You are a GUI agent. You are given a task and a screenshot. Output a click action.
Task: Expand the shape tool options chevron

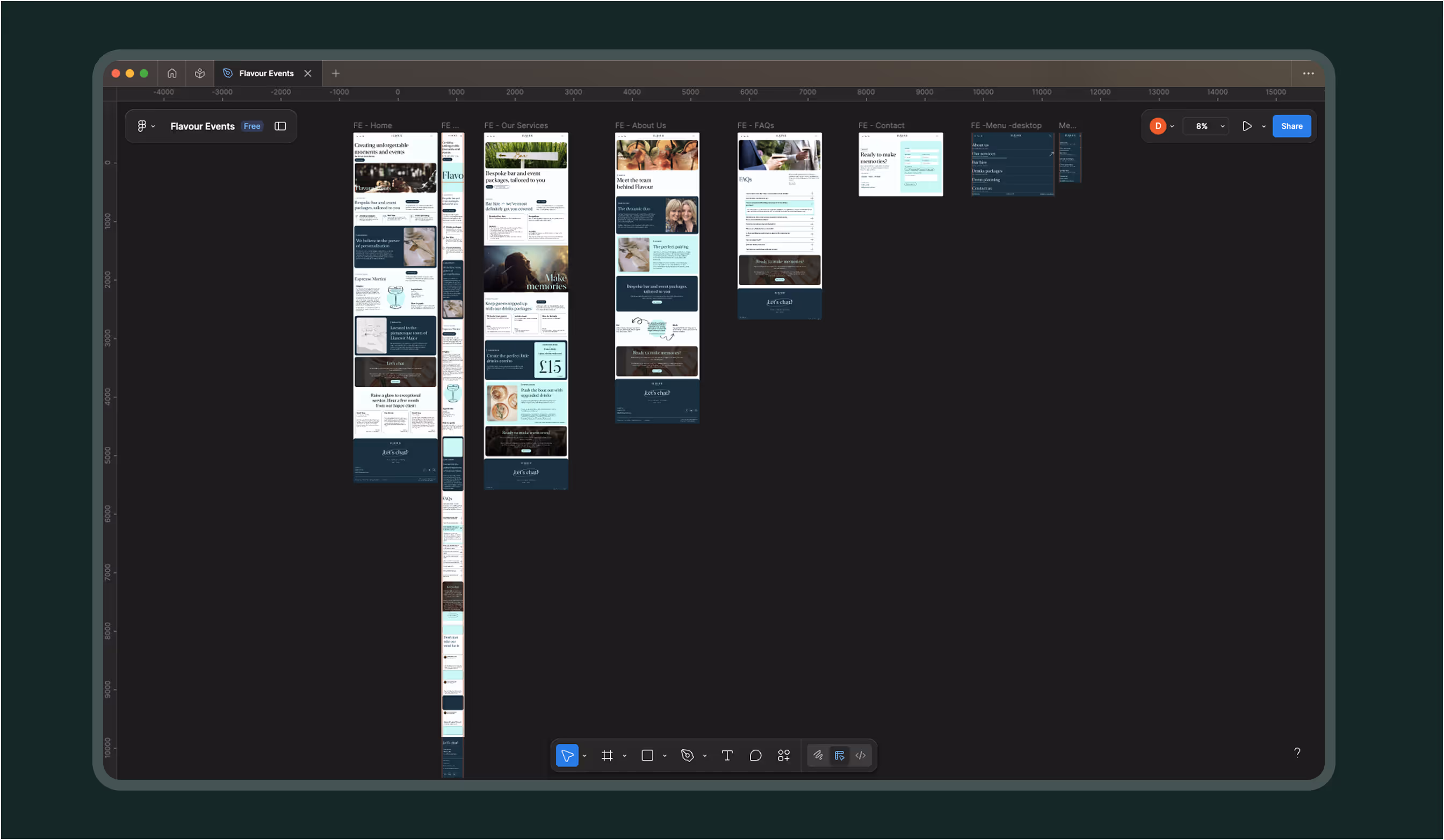pos(664,755)
